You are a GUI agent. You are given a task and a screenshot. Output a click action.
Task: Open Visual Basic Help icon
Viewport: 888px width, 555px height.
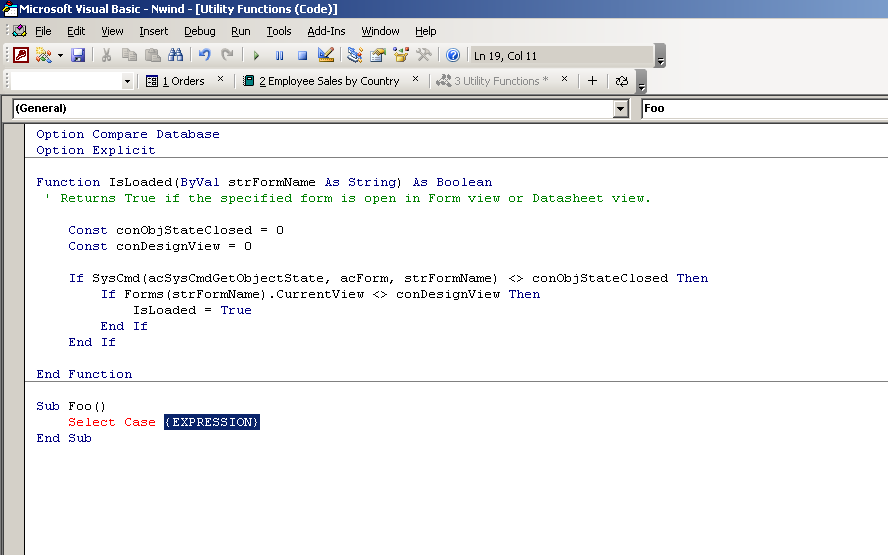pyautogui.click(x=452, y=55)
